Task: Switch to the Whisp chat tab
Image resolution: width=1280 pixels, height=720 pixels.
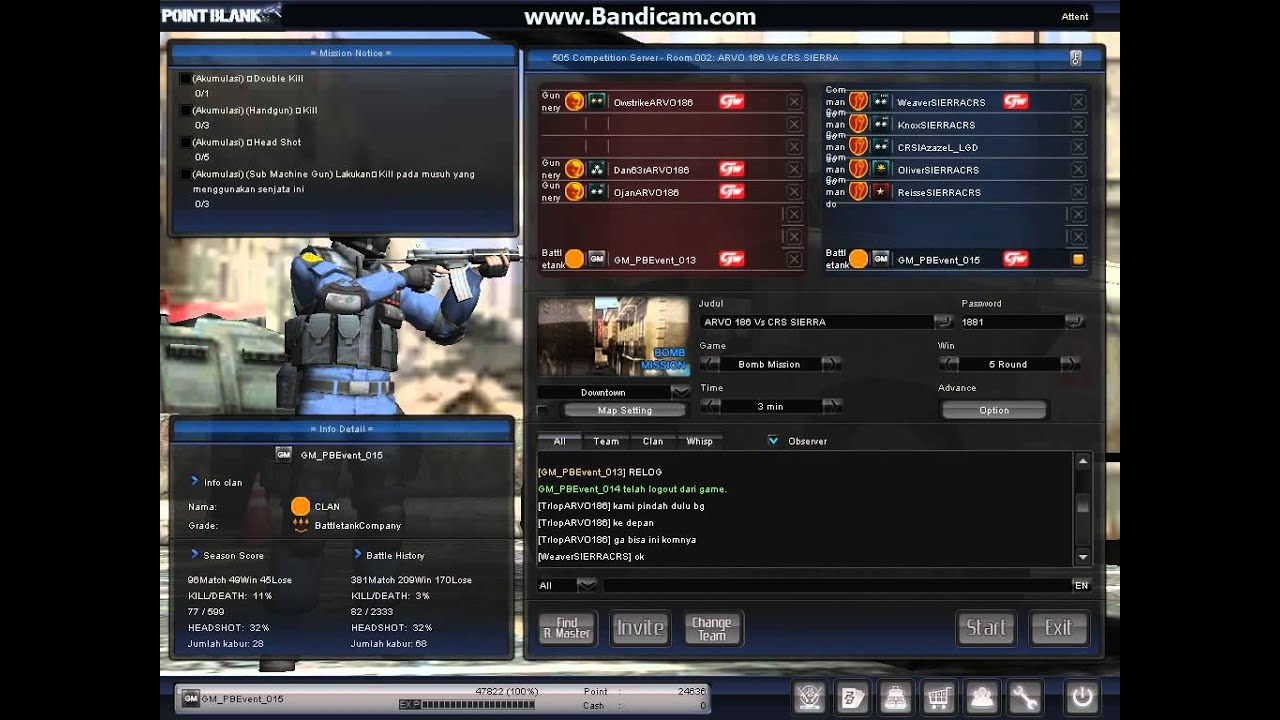Action: click(x=700, y=441)
